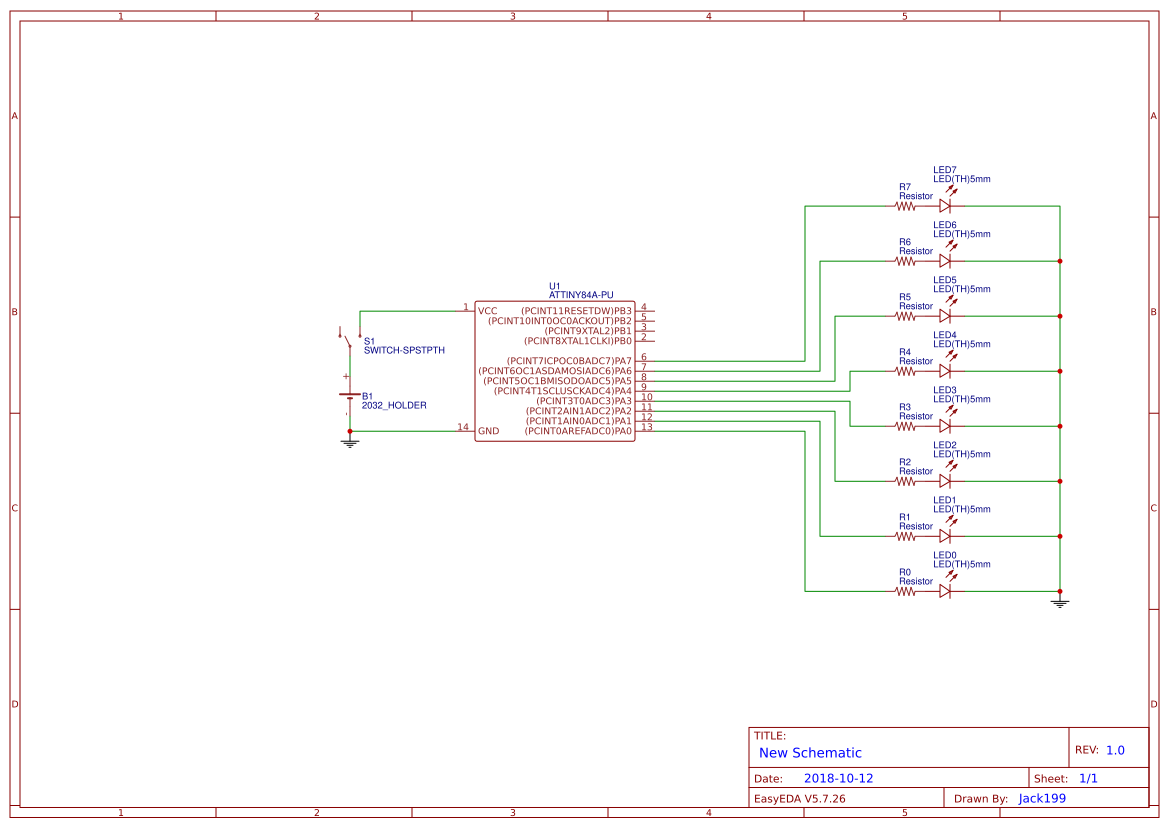Screen dimensions: 1169x828
Task: Select the R7 resistor symbol
Action: [906, 206]
